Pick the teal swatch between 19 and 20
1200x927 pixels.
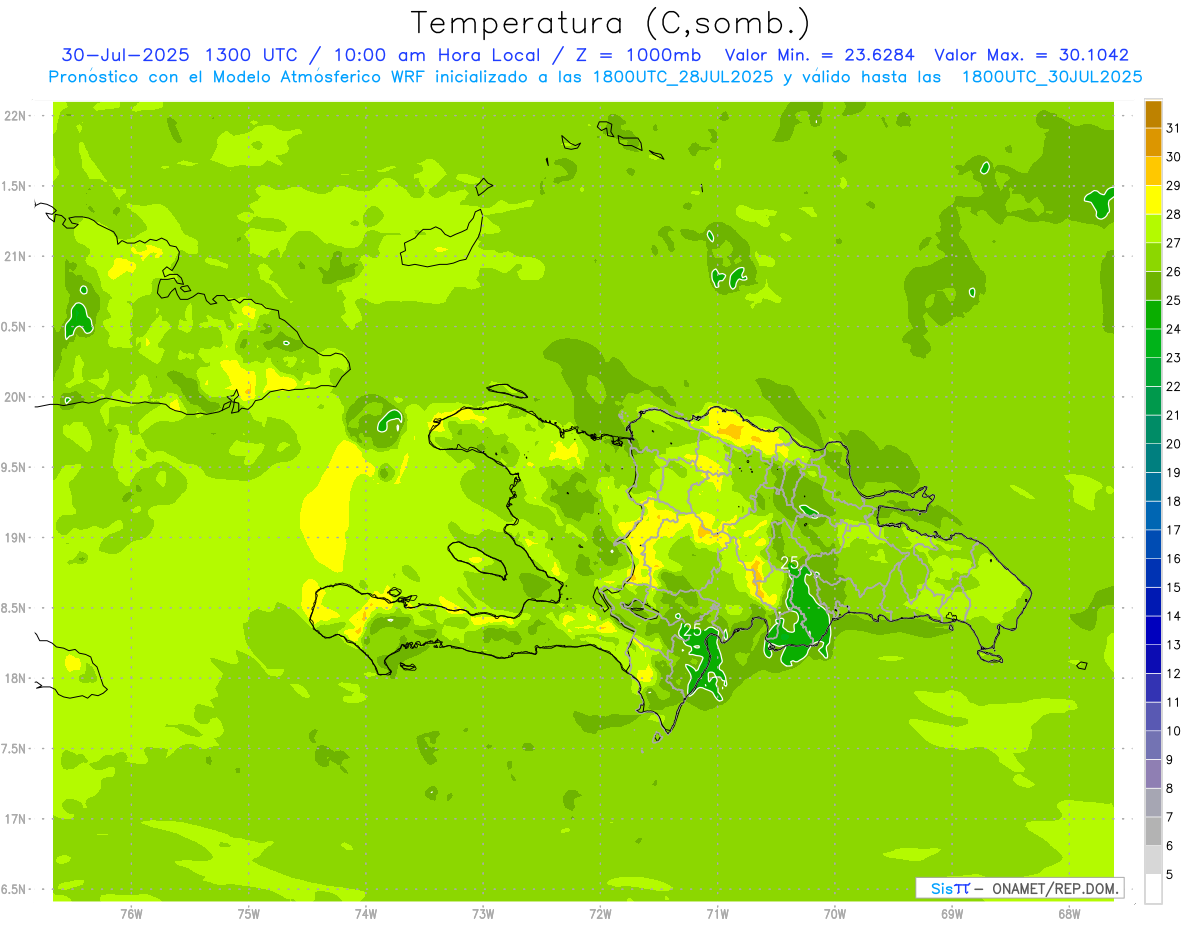pyautogui.click(x=1154, y=458)
